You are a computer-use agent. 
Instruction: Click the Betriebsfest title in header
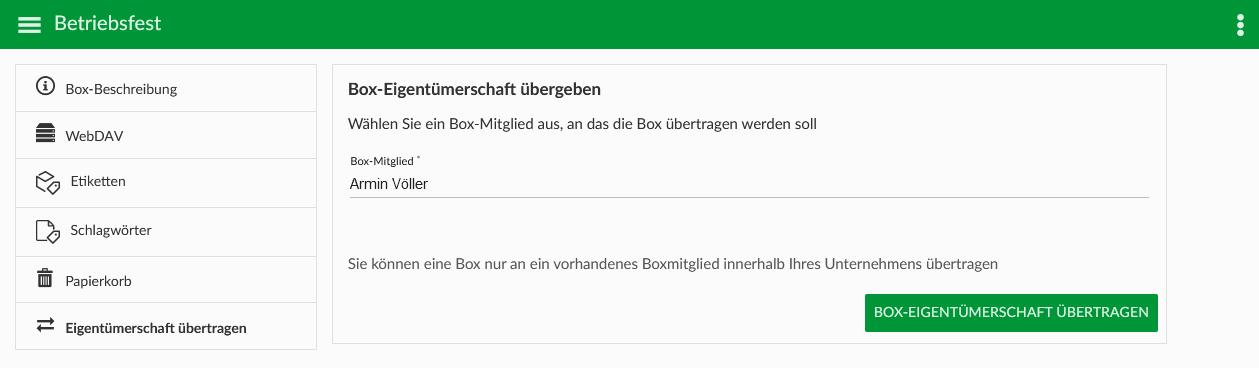point(108,23)
